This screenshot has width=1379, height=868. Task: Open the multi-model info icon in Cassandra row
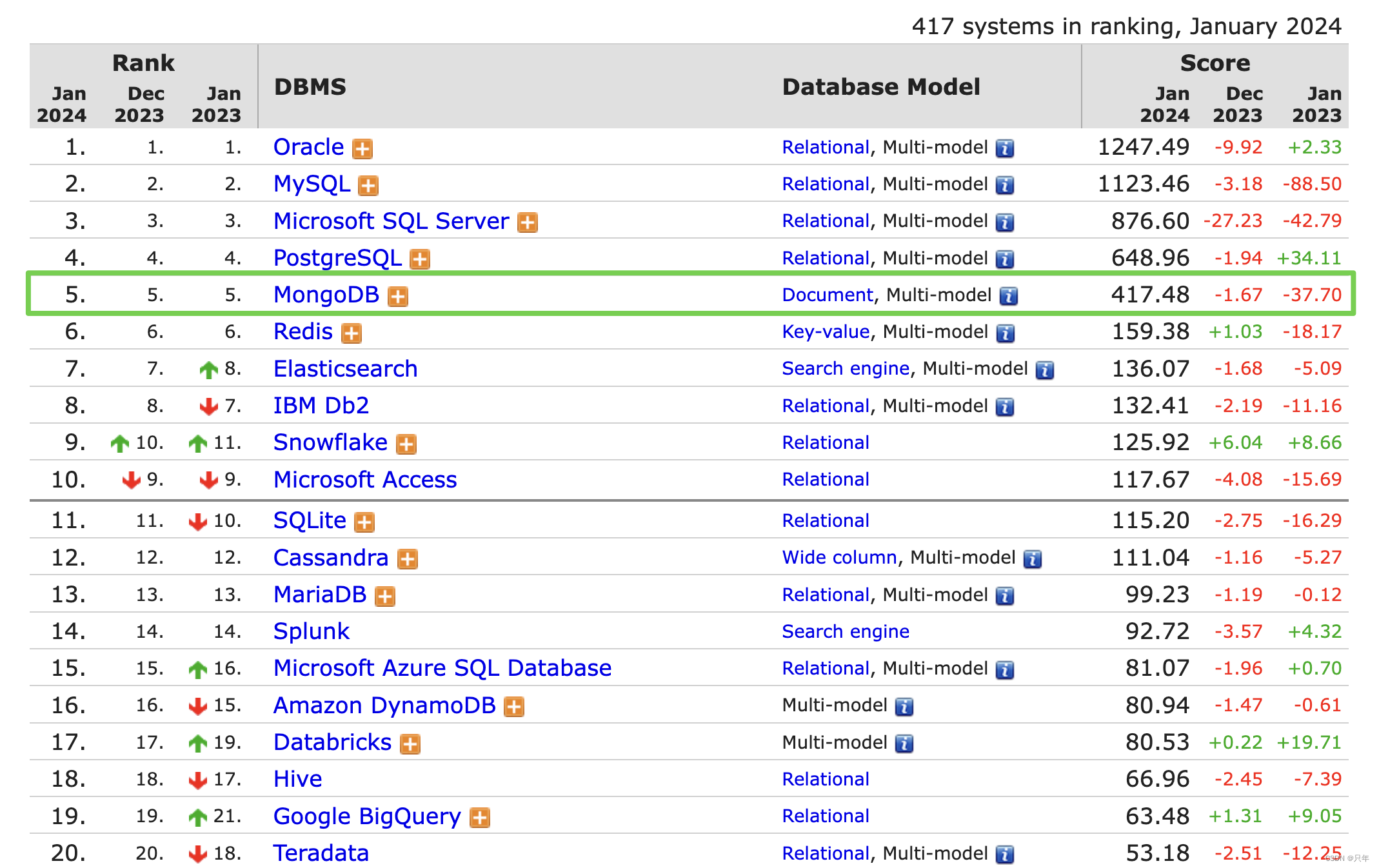coord(1033,559)
